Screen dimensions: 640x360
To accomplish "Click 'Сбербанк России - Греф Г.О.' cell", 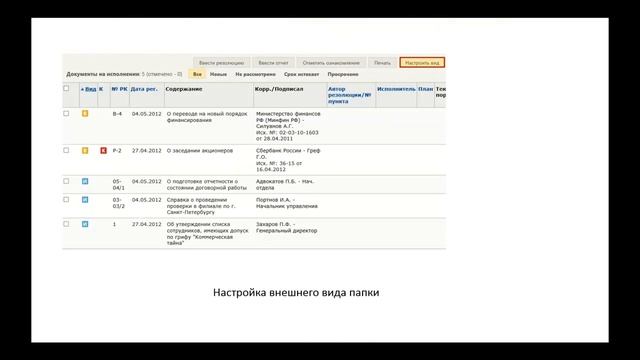I will pos(288,160).
